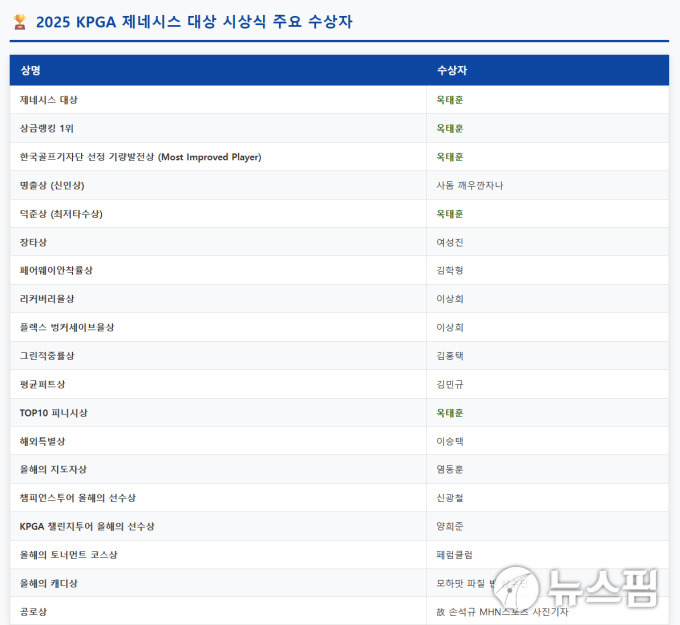This screenshot has height=625, width=680.
Task: Click 이승택 in the 해외특별상 row
Action: [450, 441]
